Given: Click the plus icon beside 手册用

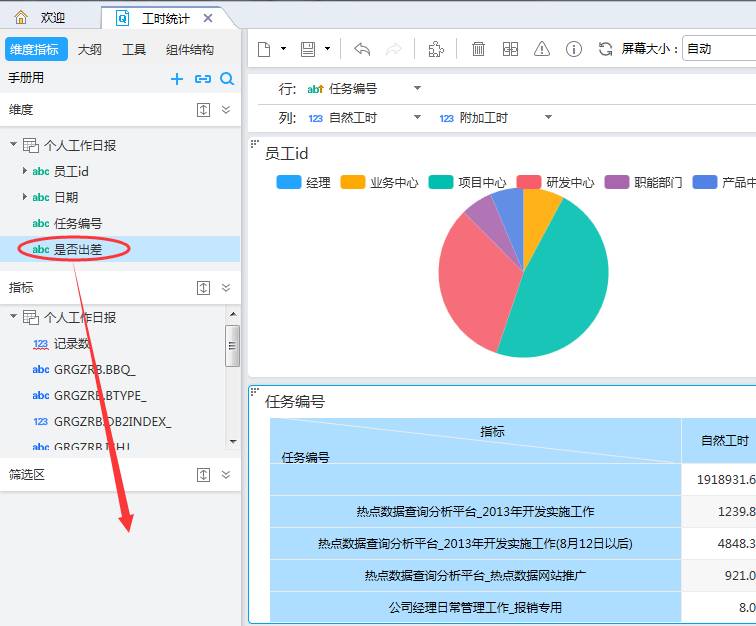Looking at the screenshot, I should coord(177,79).
